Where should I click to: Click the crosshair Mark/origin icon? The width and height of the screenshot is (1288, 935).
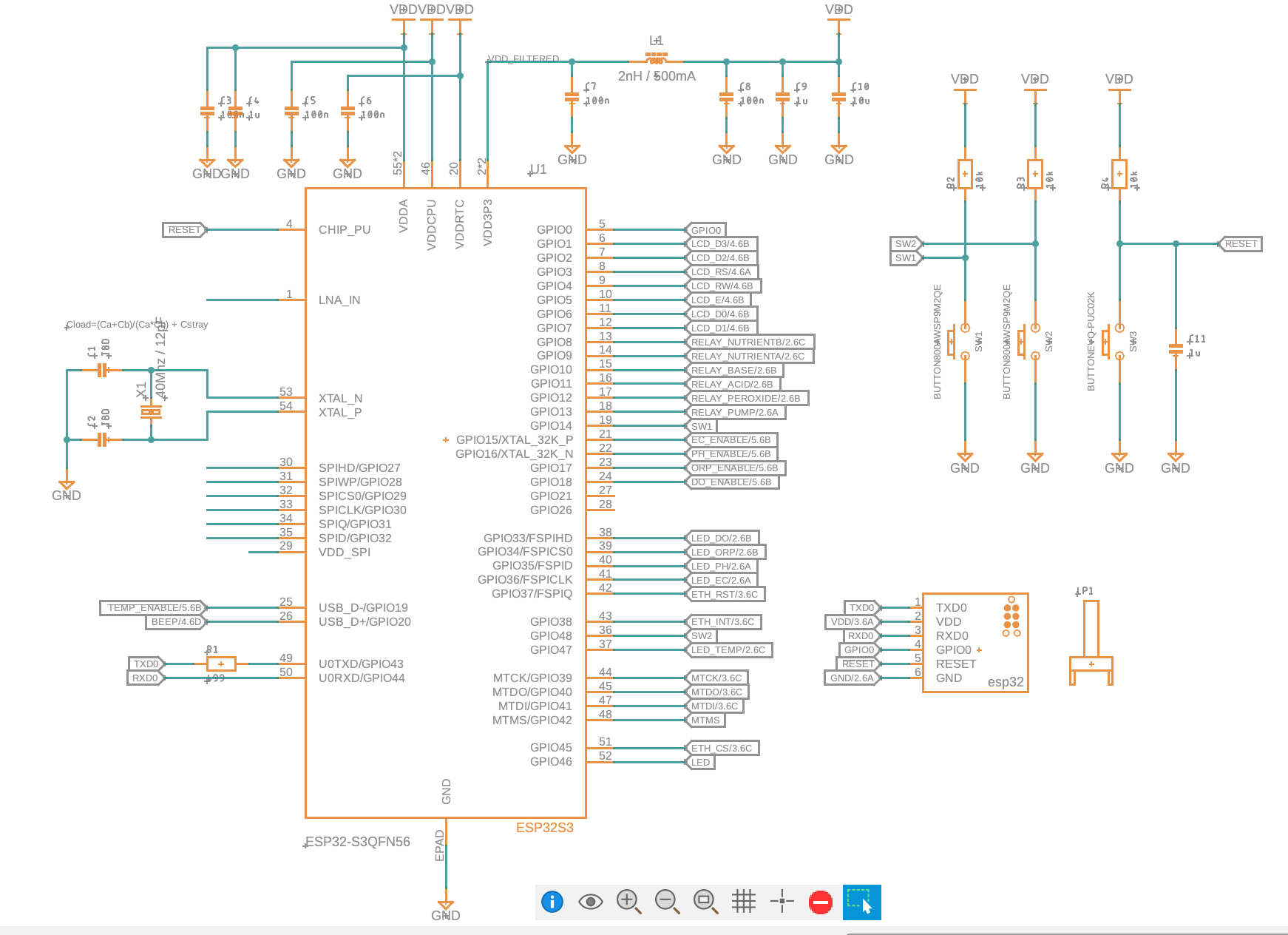point(782,902)
